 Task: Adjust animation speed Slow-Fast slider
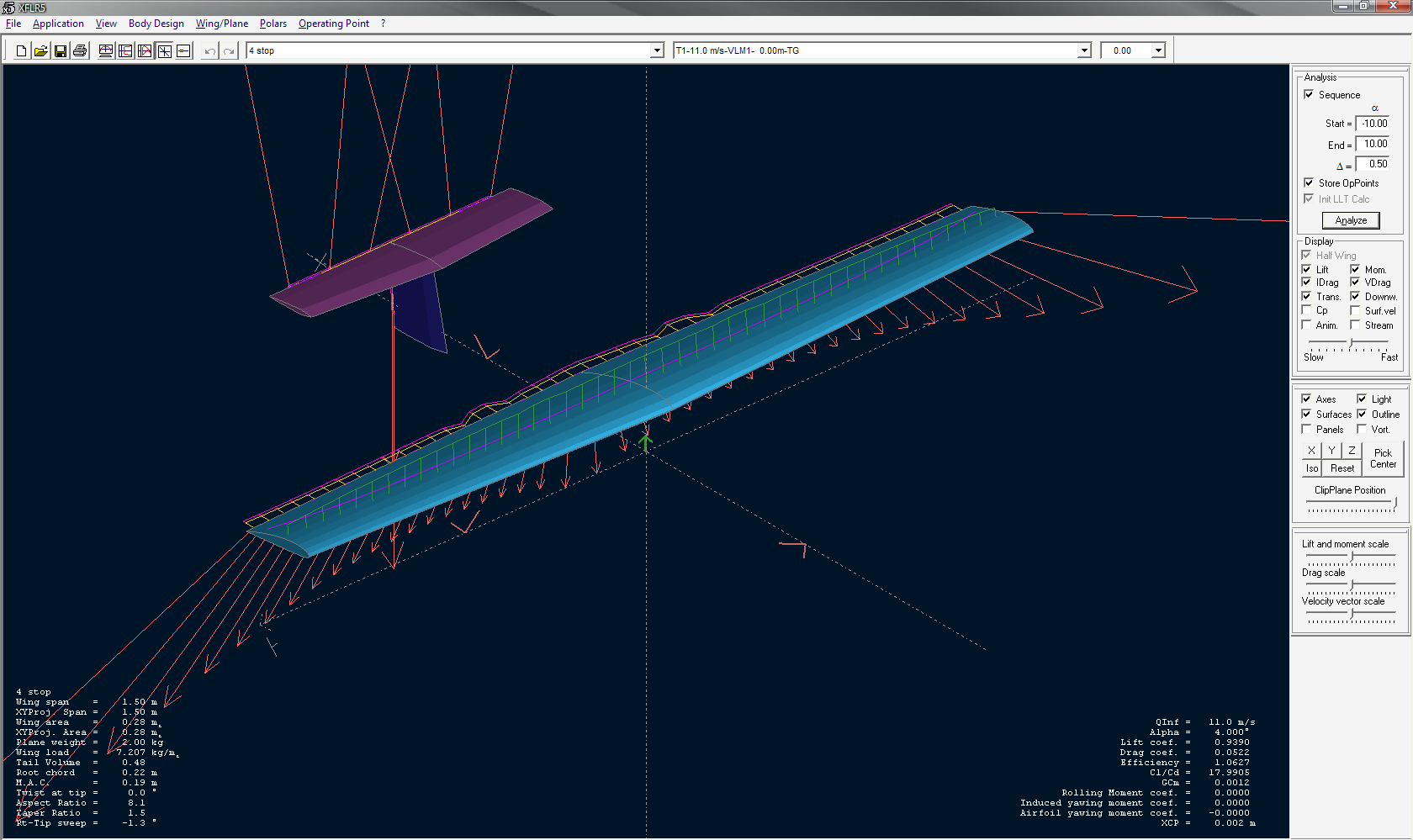tap(1351, 345)
